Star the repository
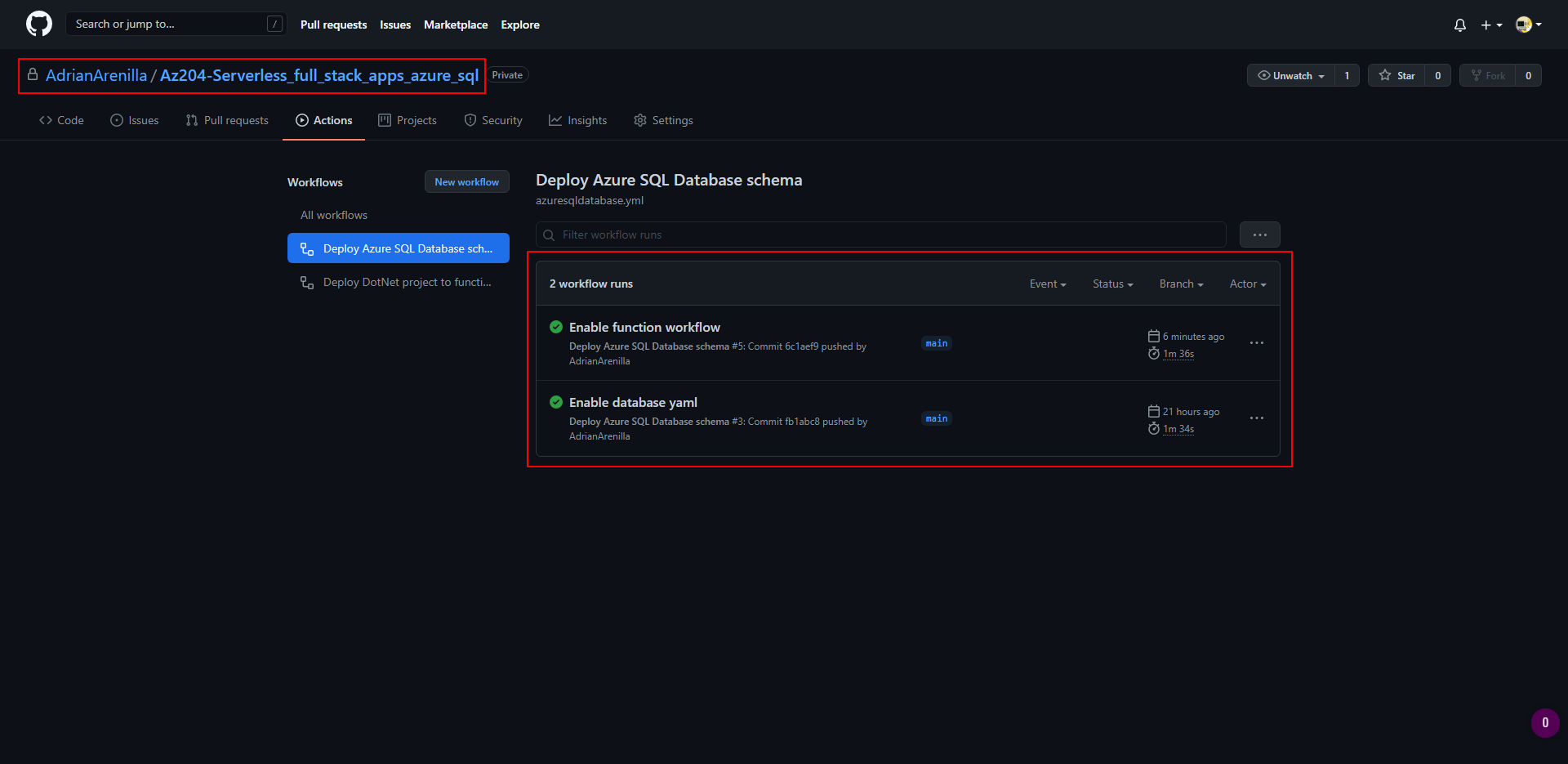Viewport: 1568px width, 764px height. [x=1396, y=75]
